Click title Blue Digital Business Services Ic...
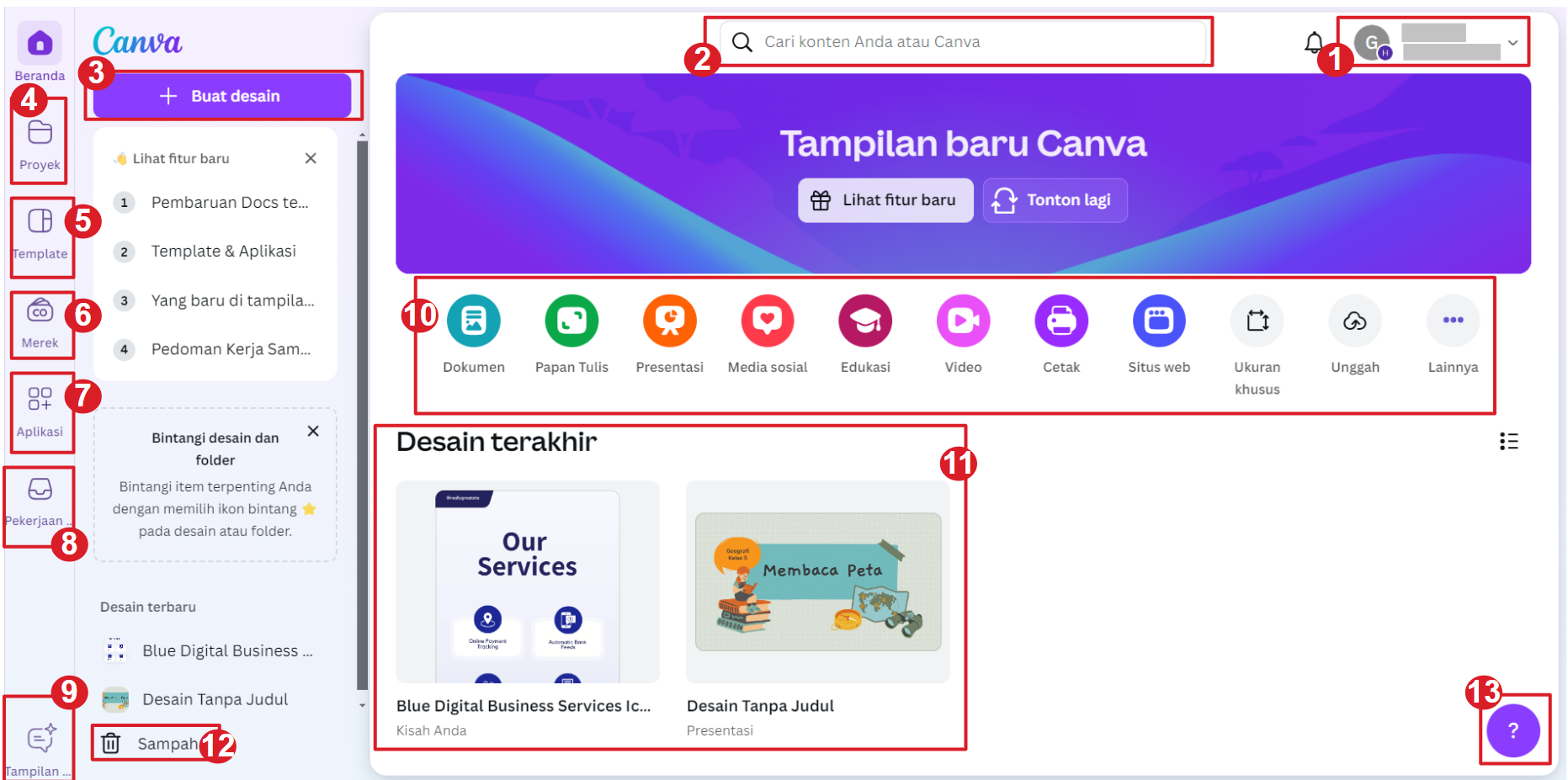 [x=524, y=706]
